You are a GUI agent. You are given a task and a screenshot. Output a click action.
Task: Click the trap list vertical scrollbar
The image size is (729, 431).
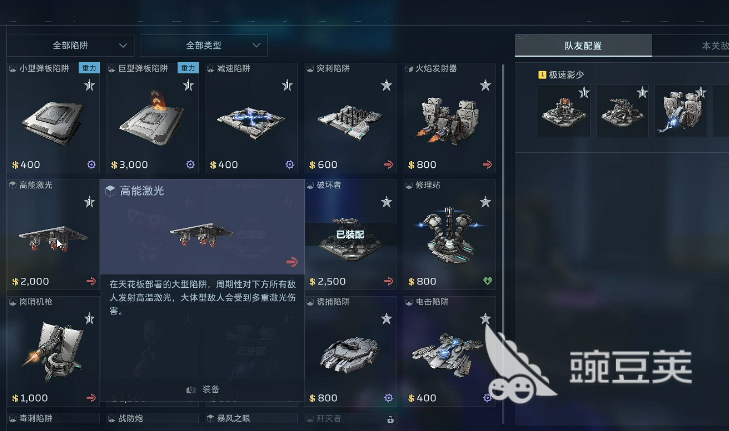[x=503, y=244]
